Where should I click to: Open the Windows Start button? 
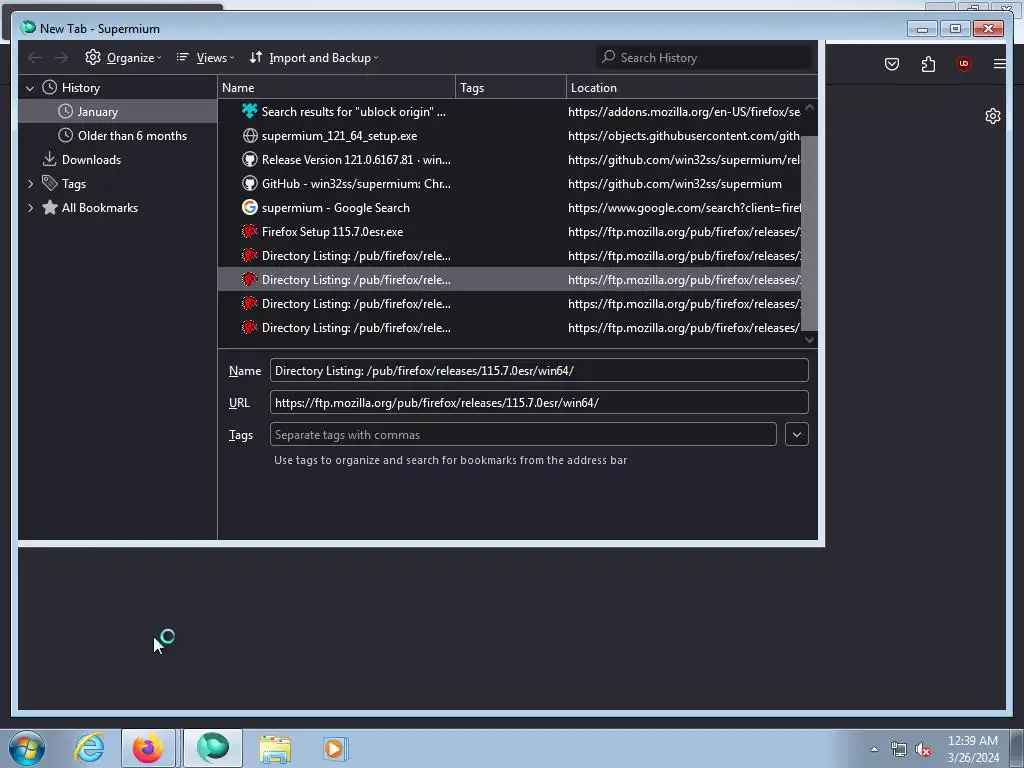click(x=27, y=748)
